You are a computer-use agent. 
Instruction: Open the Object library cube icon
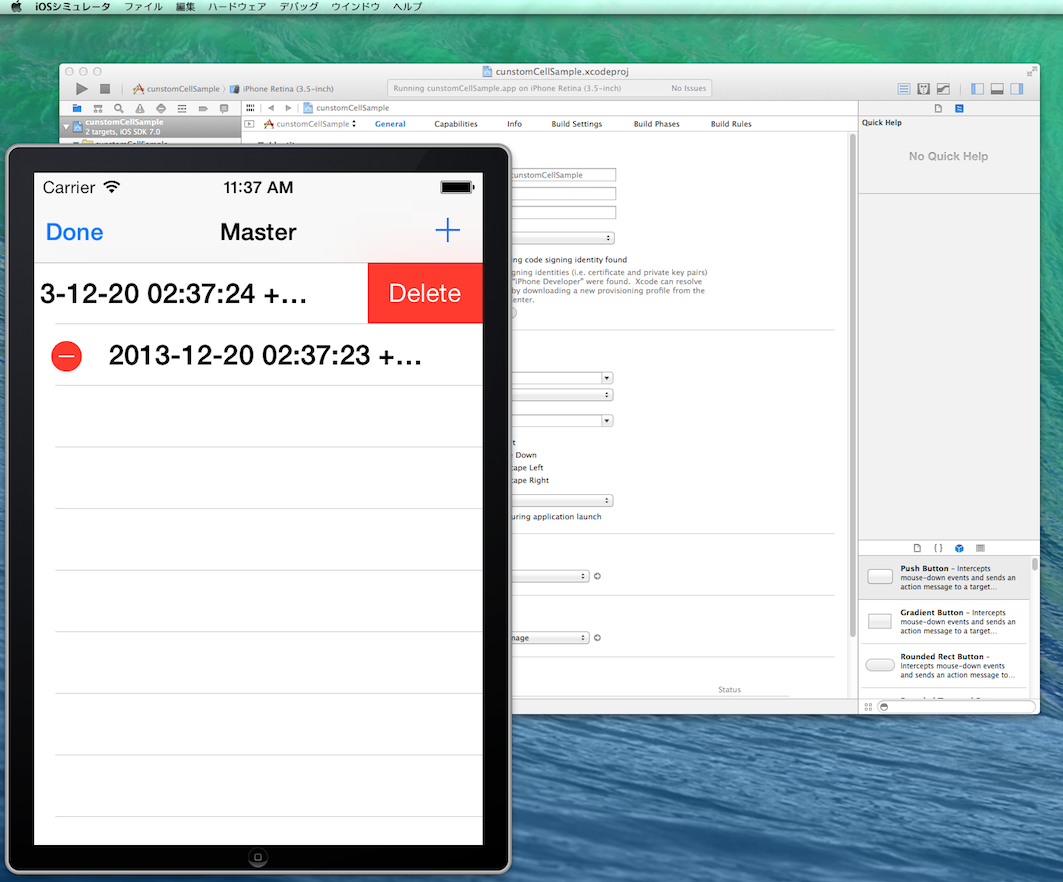tap(959, 548)
